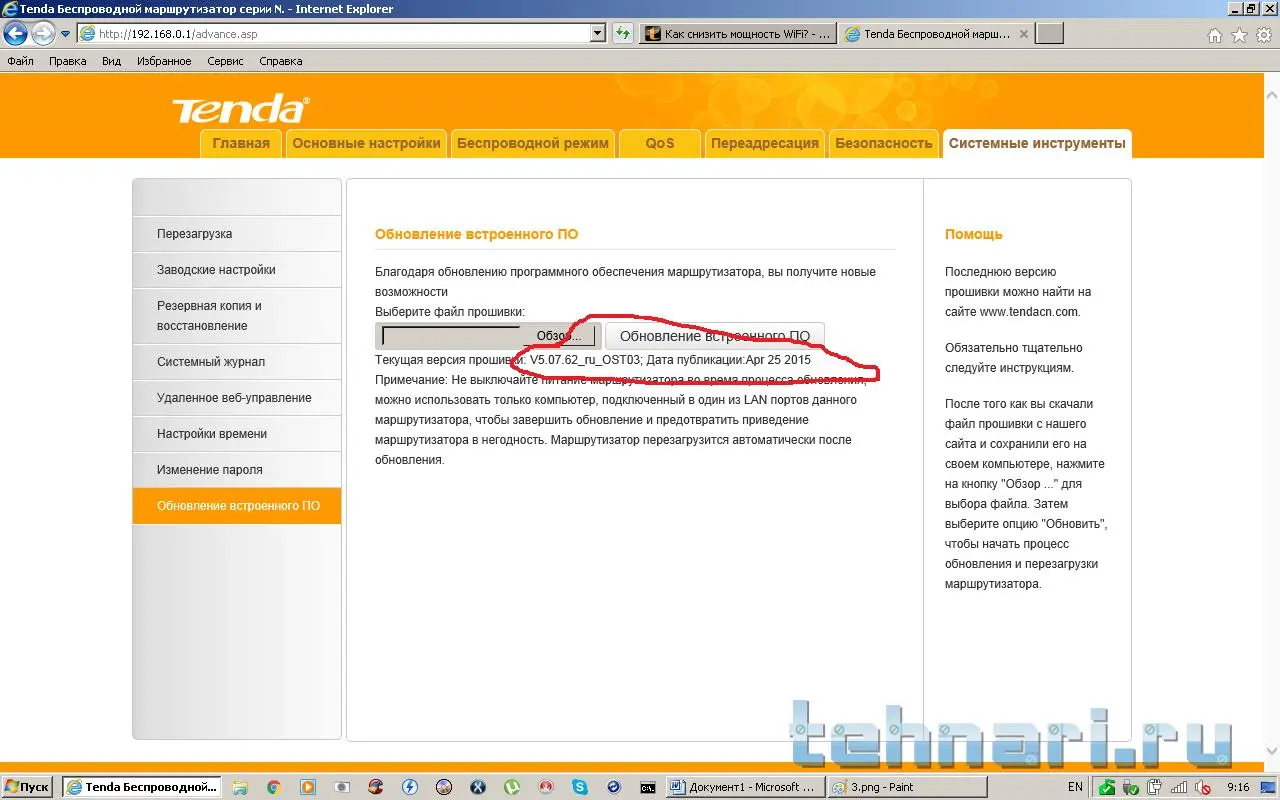Image resolution: width=1280 pixels, height=800 pixels.
Task: Switch to the 'Как снизить мощность WiFi' tab
Action: coord(737,34)
